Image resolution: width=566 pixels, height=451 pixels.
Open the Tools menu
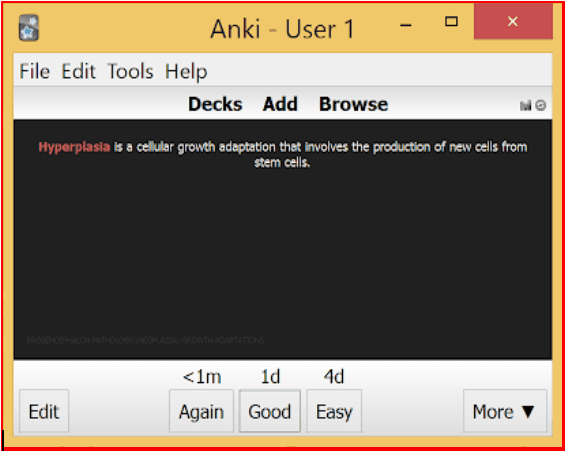pyautogui.click(x=130, y=71)
